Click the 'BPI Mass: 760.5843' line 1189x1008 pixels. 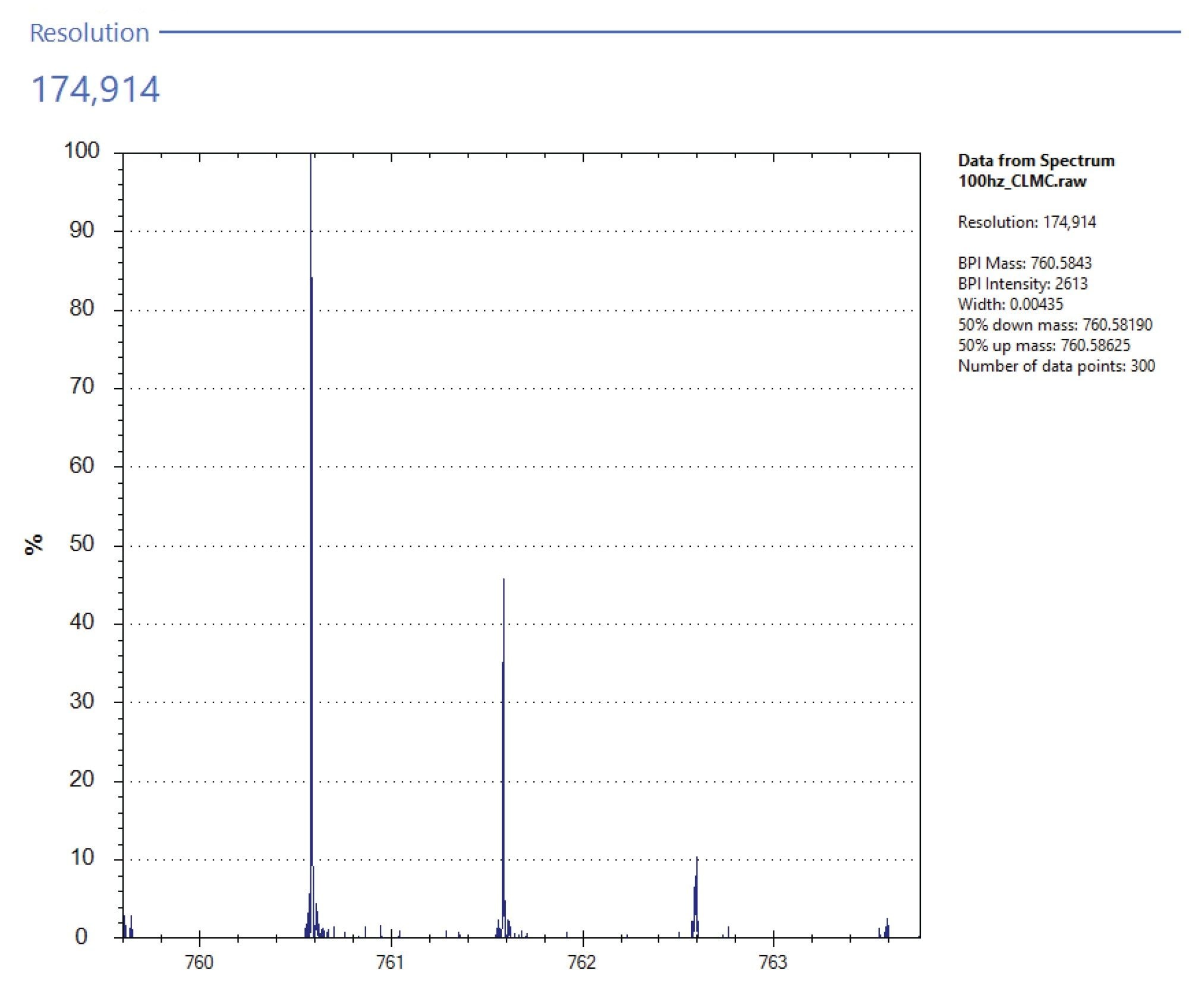[1024, 263]
